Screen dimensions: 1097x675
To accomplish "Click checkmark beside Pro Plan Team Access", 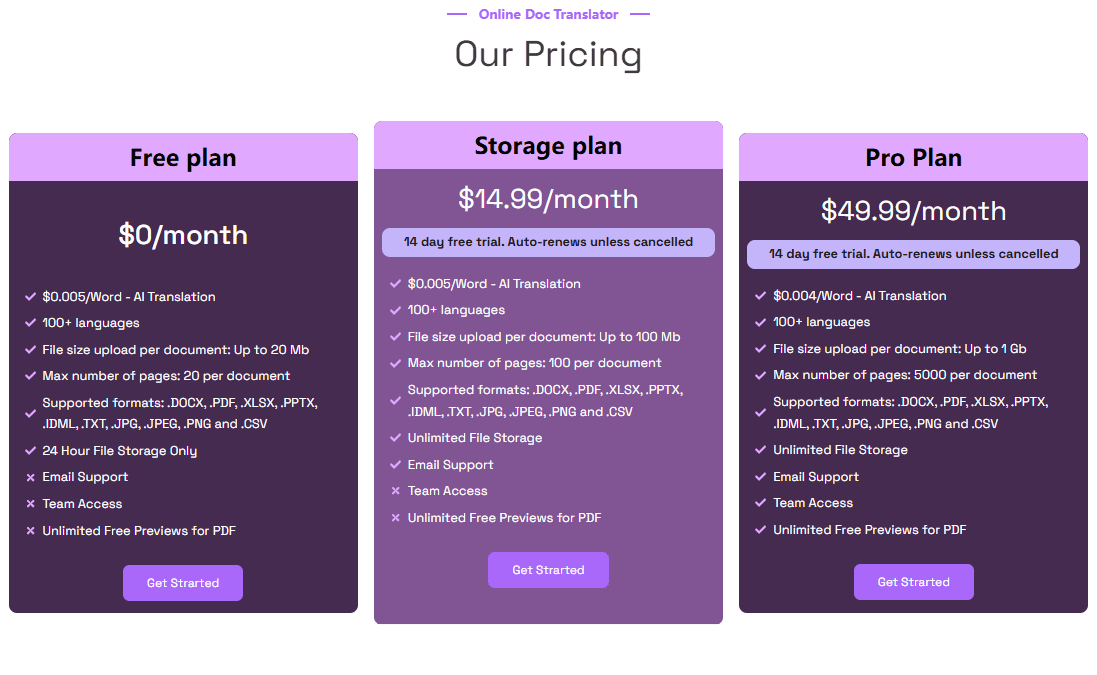I will (760, 503).
